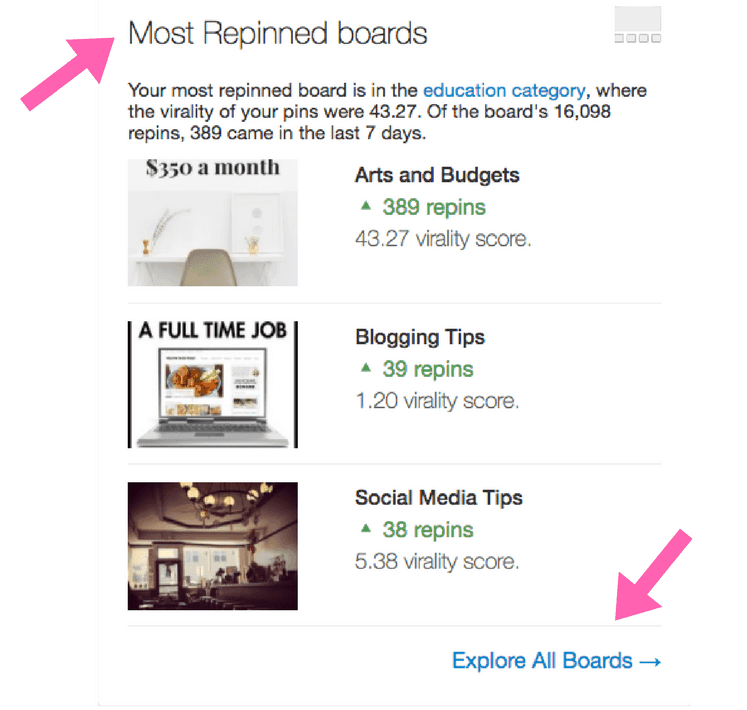Click the green up-arrow beside 38 repins
This screenshot has height=710, width=747.
(x=365, y=528)
